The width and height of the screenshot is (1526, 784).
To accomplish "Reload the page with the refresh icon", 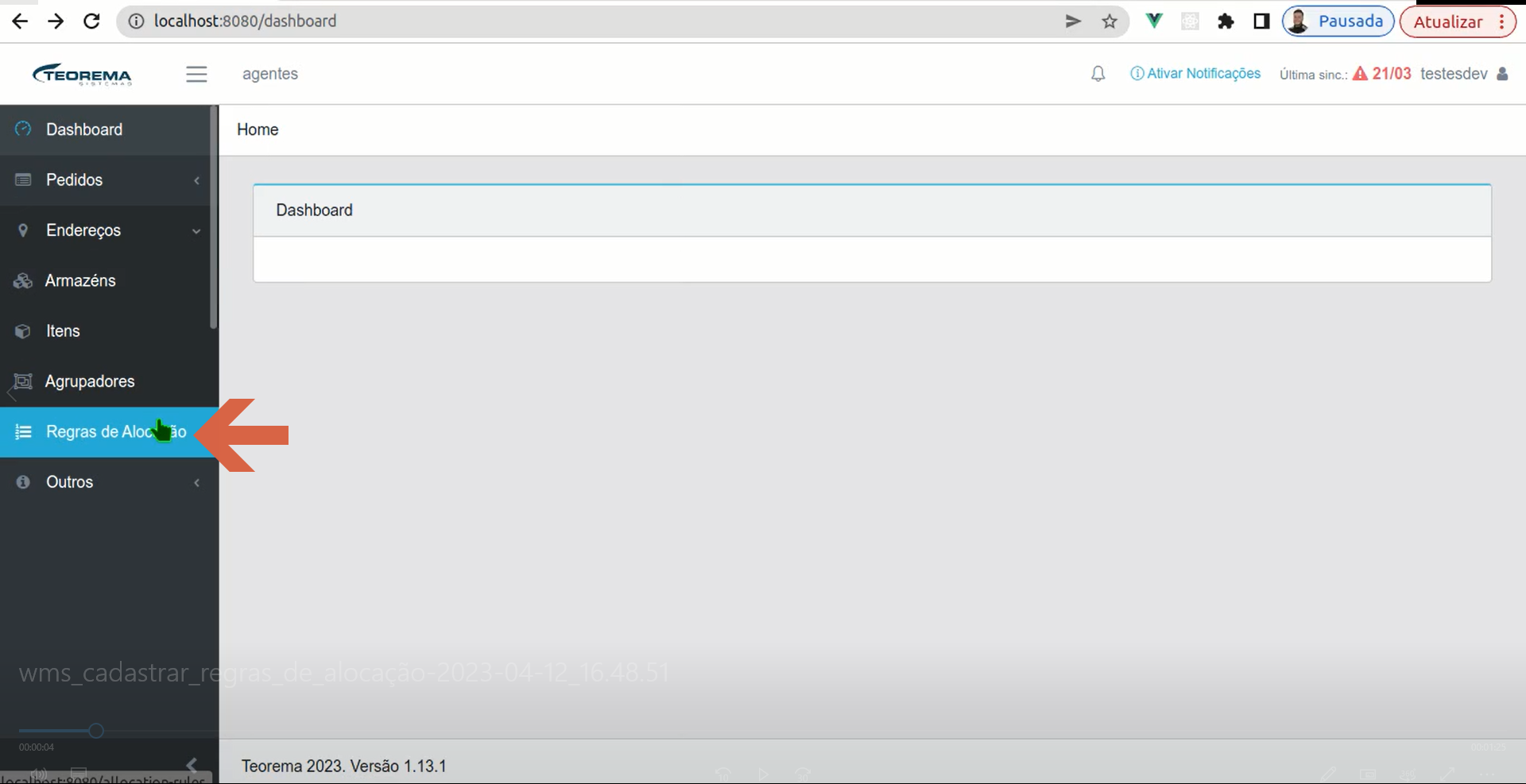I will [x=91, y=21].
